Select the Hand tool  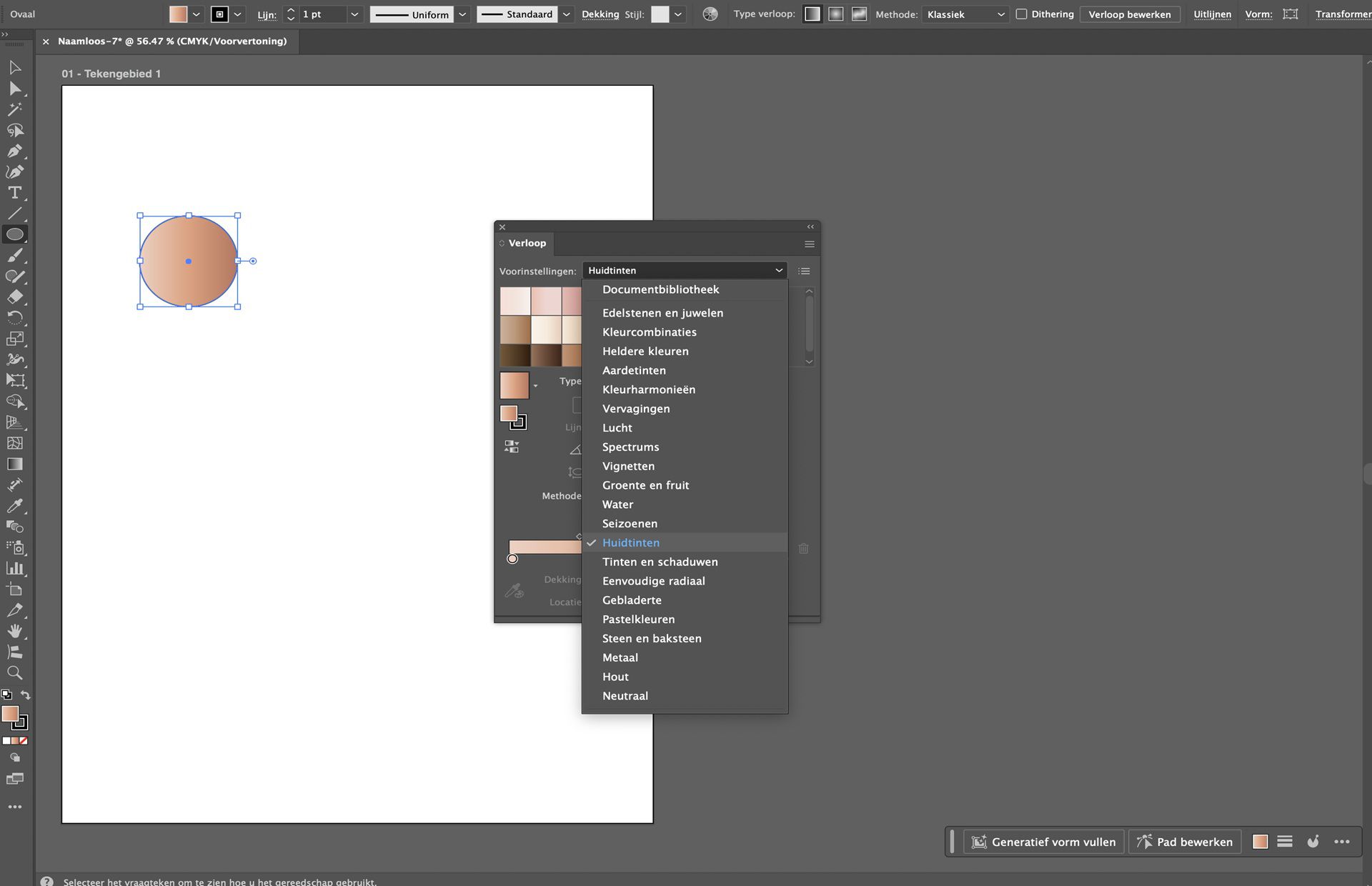(14, 631)
